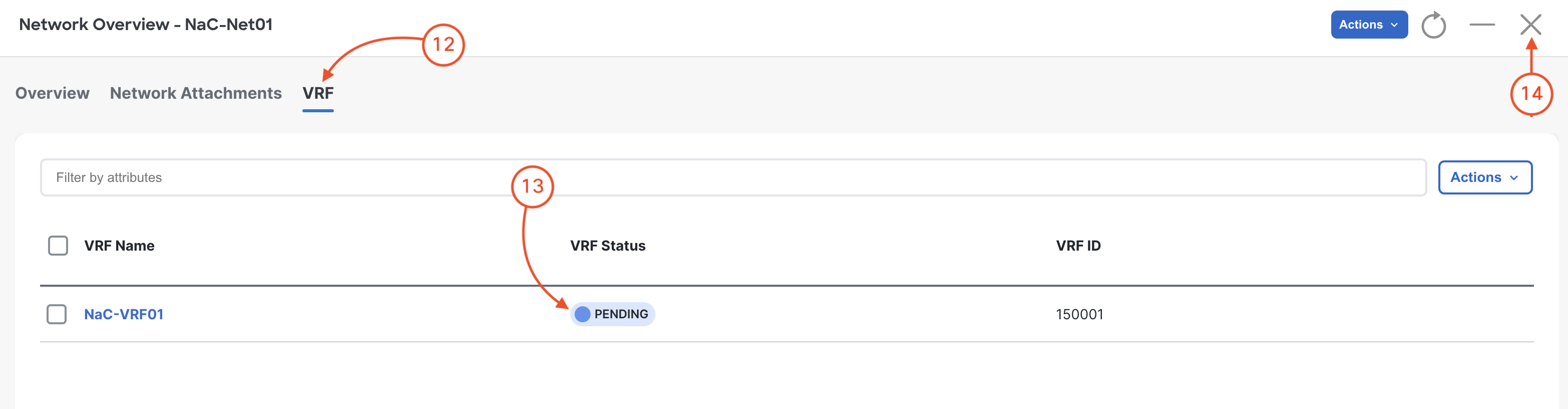Open the blue Actions dropdown in header
The width and height of the screenshot is (1568, 409).
pyautogui.click(x=1369, y=25)
